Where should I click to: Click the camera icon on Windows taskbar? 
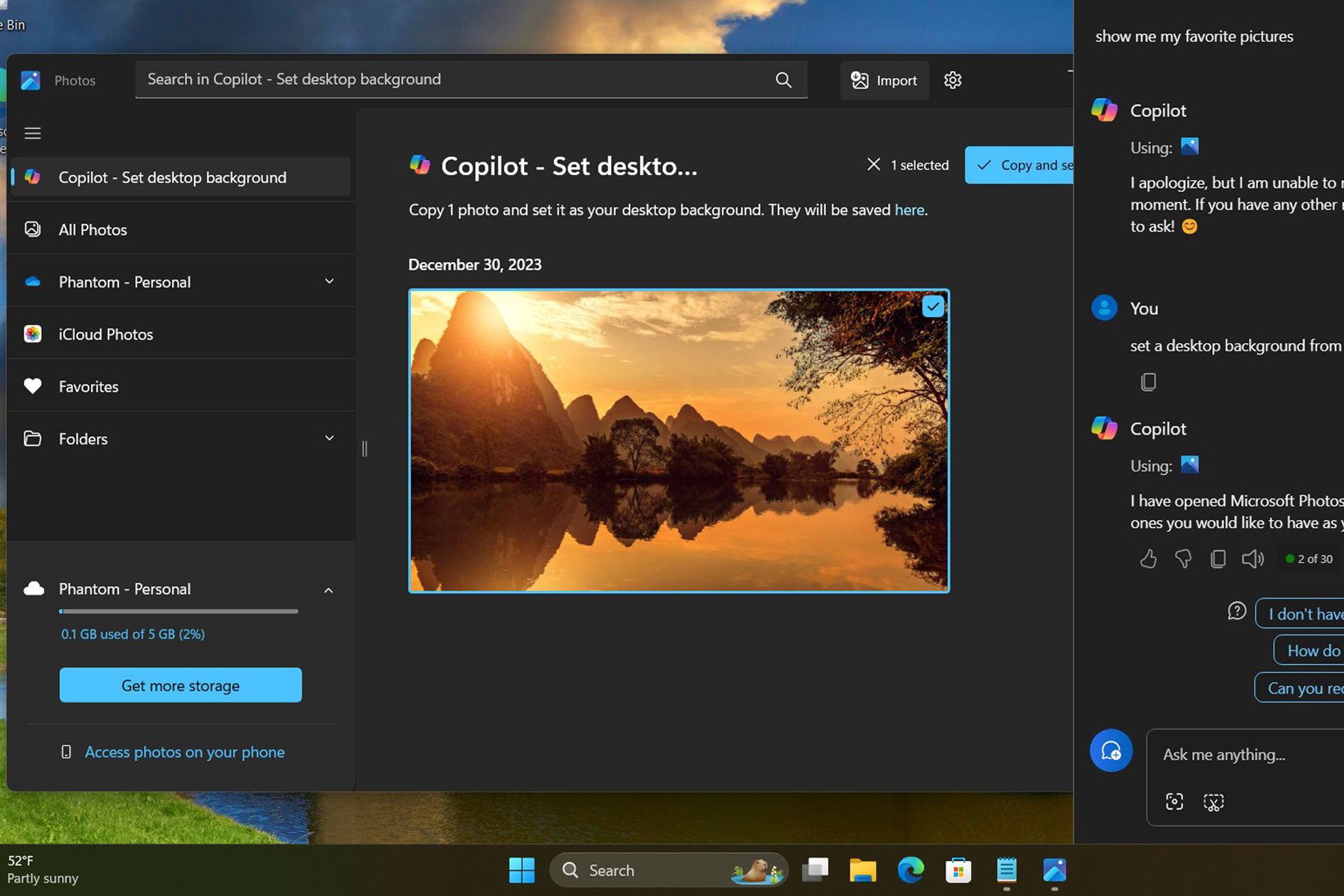[x=1175, y=801]
